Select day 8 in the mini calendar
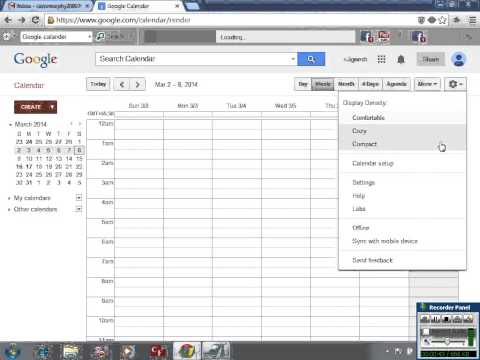480x360 pixels. 79,150
